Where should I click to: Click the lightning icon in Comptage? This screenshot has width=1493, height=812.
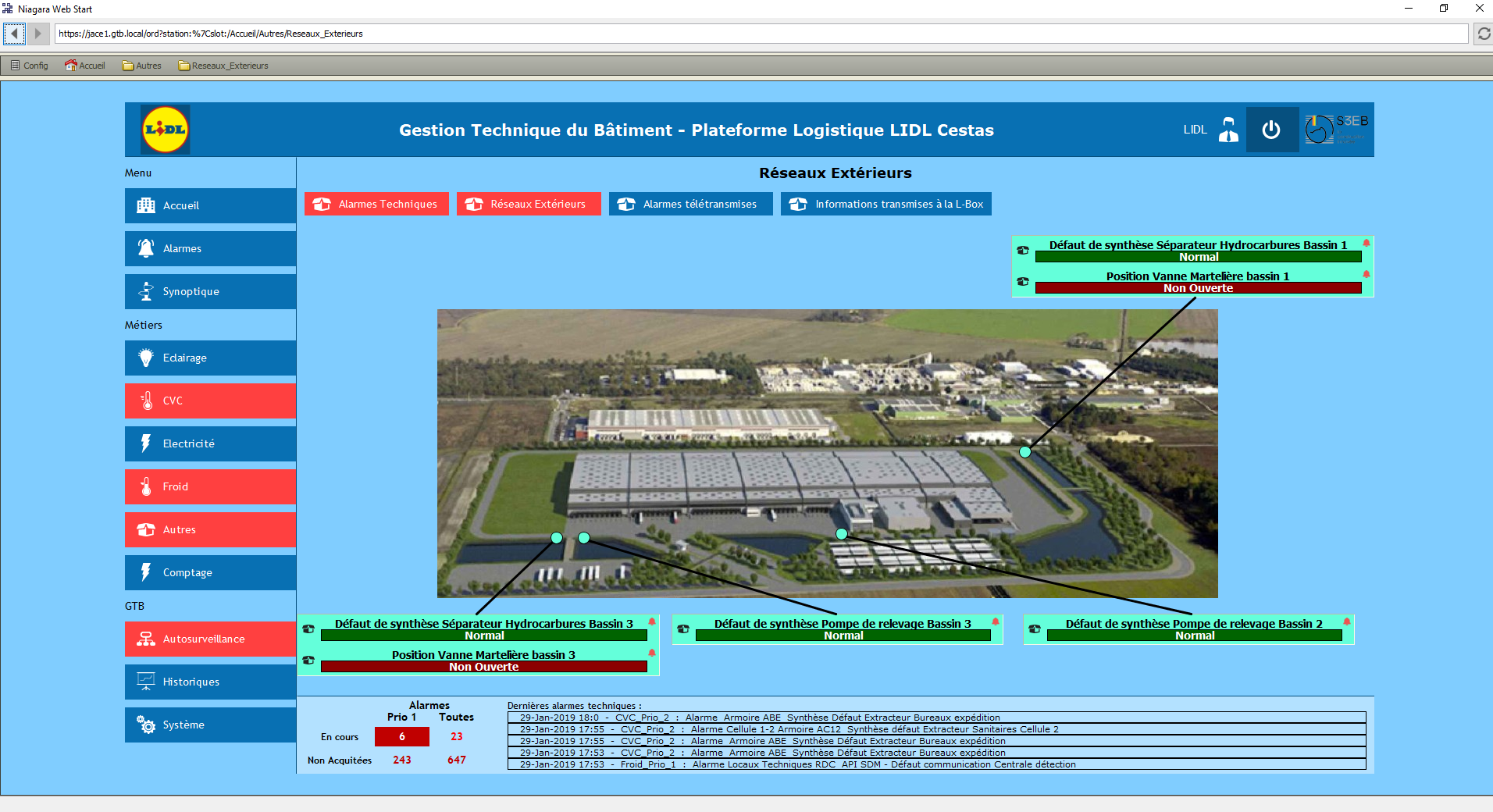pos(146,572)
